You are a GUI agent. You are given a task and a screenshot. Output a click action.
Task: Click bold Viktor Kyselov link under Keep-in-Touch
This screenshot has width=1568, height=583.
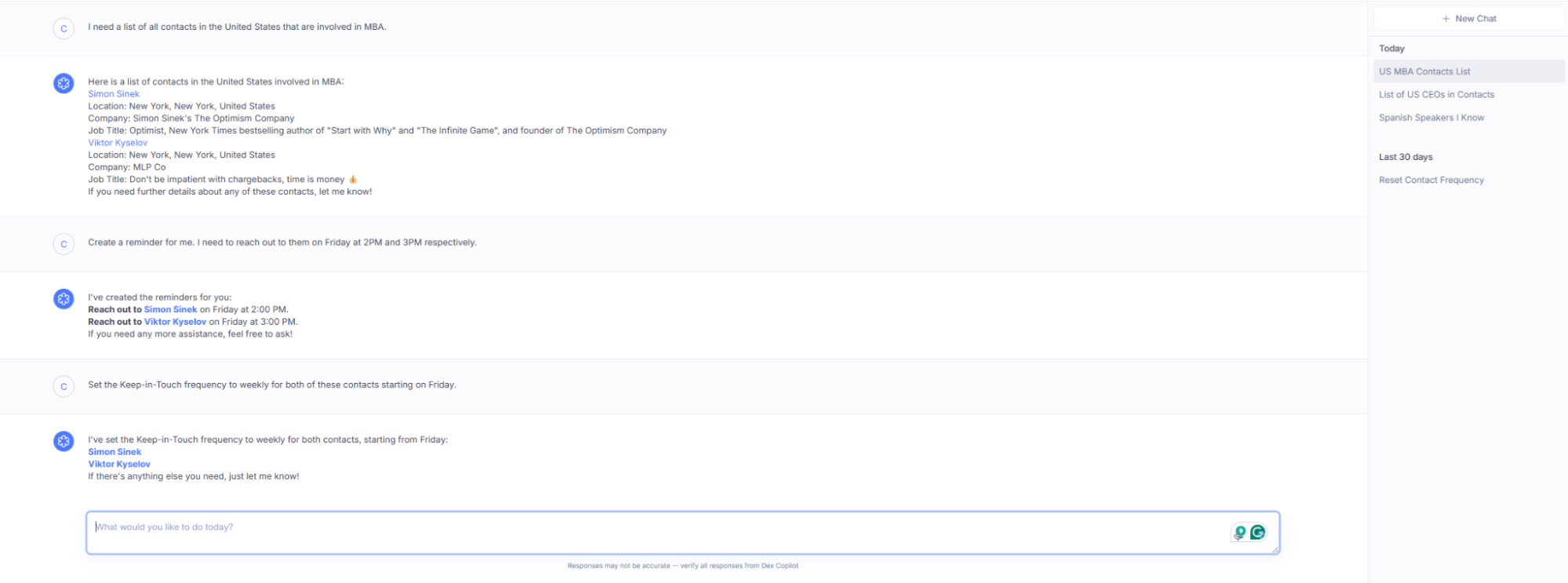119,465
